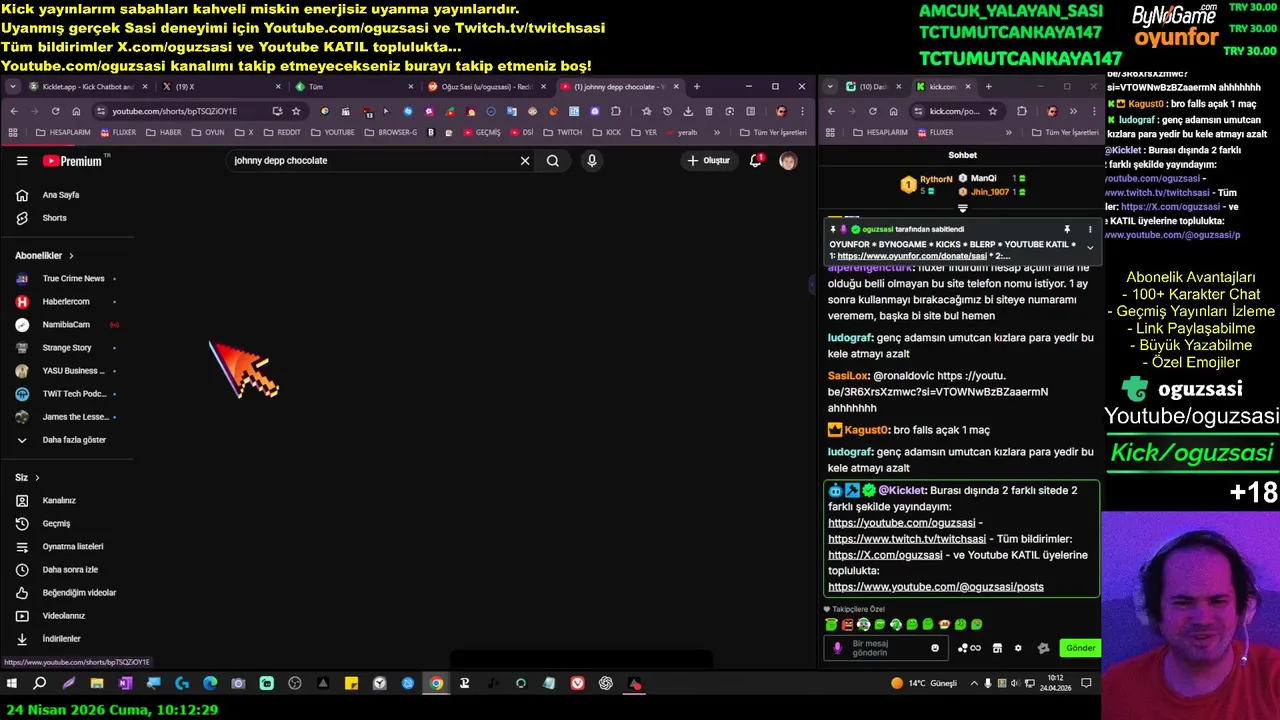Click RythorN top gifter name
The height and width of the screenshot is (720, 1280).
936,179
